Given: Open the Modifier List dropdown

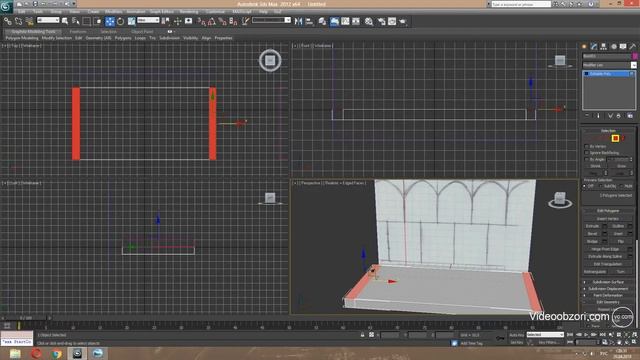Looking at the screenshot, I should [x=609, y=65].
